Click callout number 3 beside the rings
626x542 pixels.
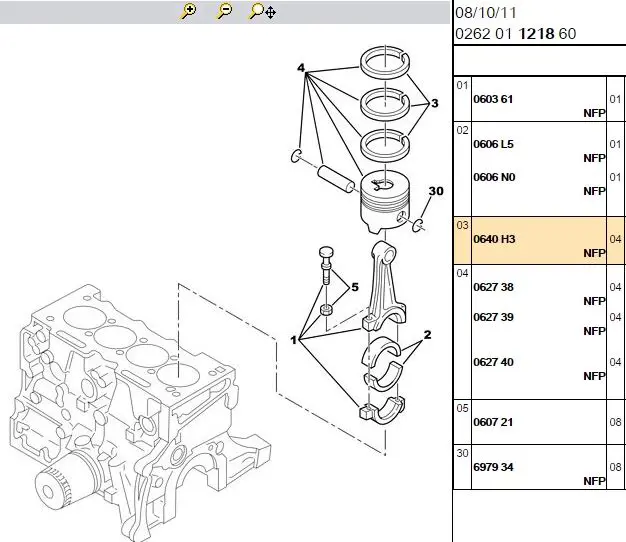(x=434, y=104)
